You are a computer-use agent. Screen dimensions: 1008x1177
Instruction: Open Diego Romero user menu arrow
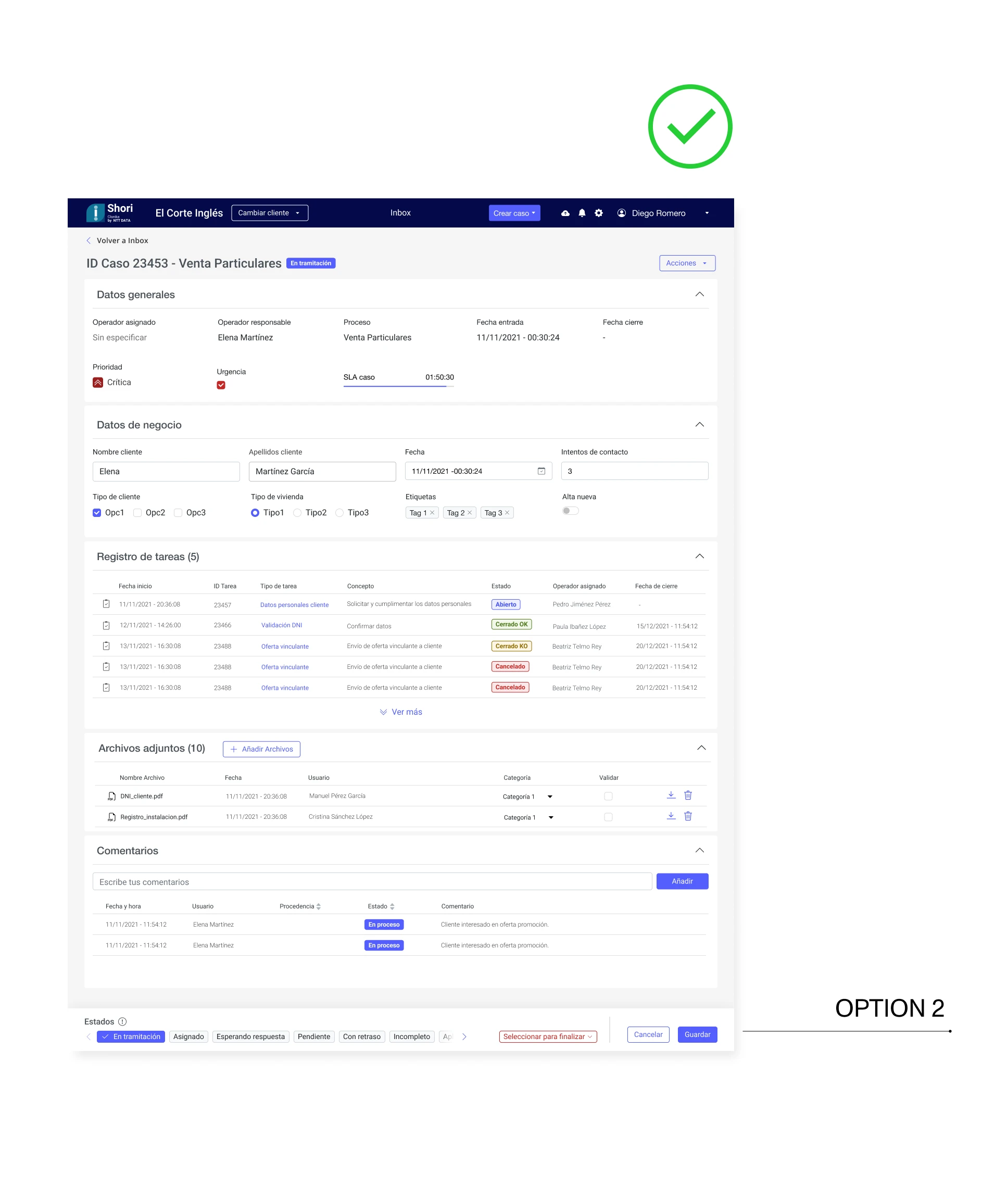pos(707,213)
